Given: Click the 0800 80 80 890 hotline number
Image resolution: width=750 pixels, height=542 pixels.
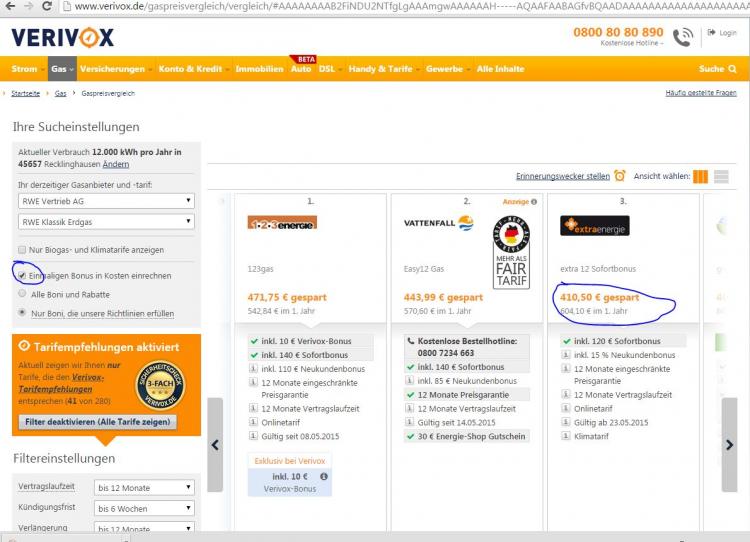Looking at the screenshot, I should point(618,32).
